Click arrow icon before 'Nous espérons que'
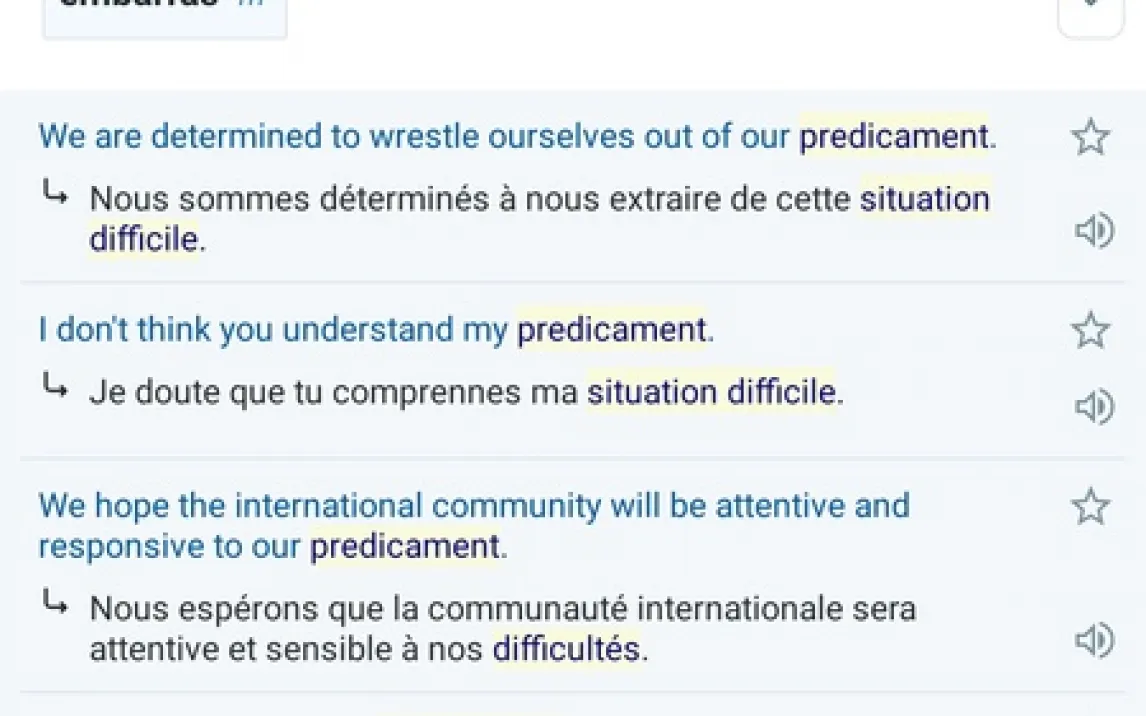Screen dimensions: 1146x716 click(x=56, y=604)
